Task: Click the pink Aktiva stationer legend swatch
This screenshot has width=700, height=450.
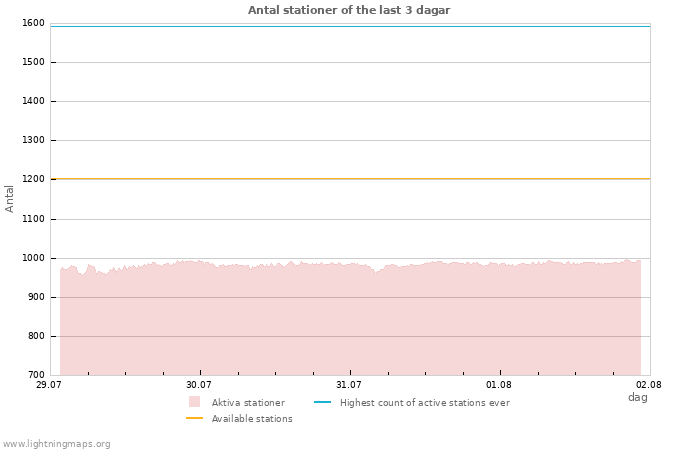Action: point(194,402)
